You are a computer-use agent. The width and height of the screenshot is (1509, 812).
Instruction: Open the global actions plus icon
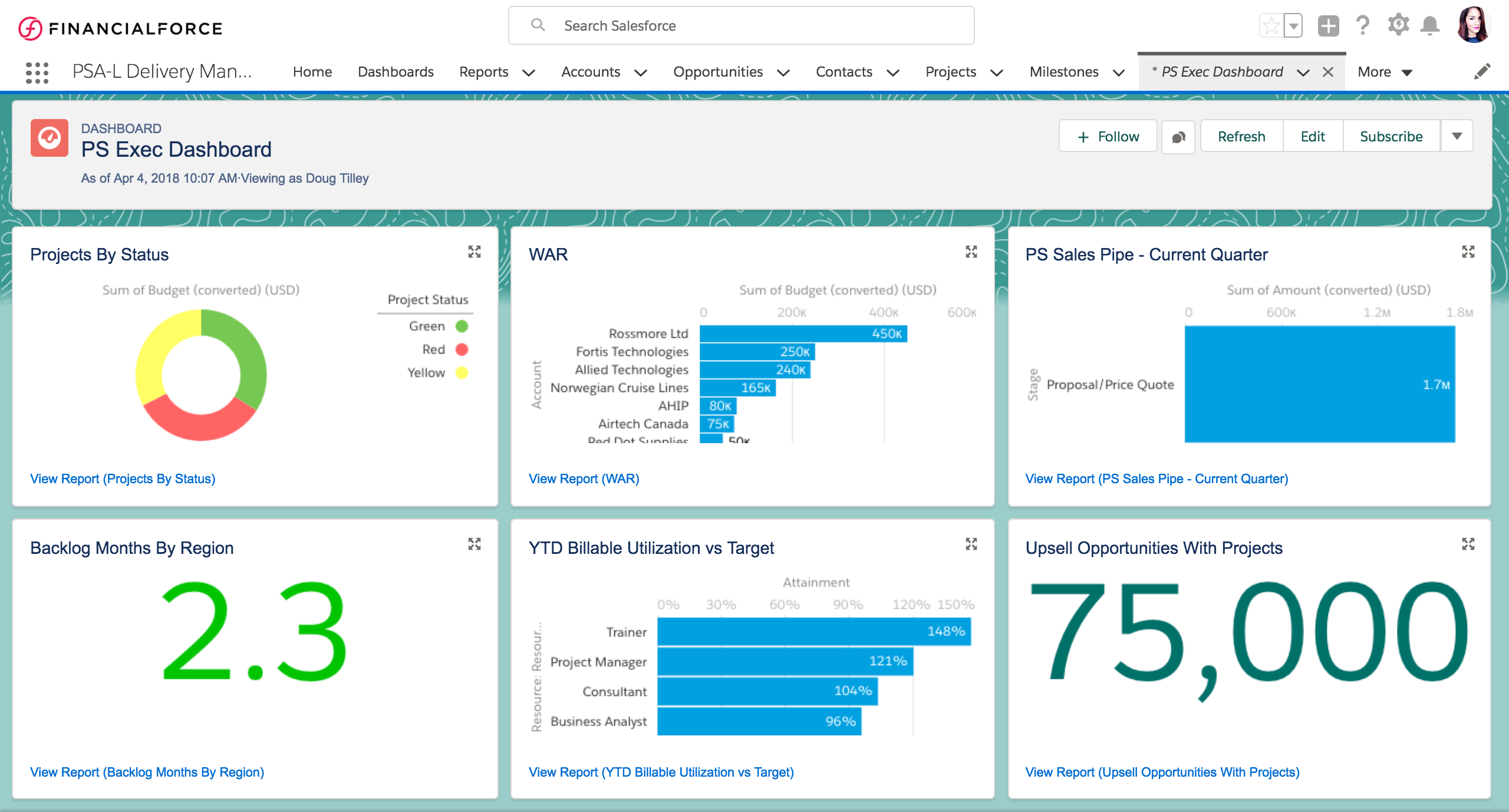[1328, 25]
